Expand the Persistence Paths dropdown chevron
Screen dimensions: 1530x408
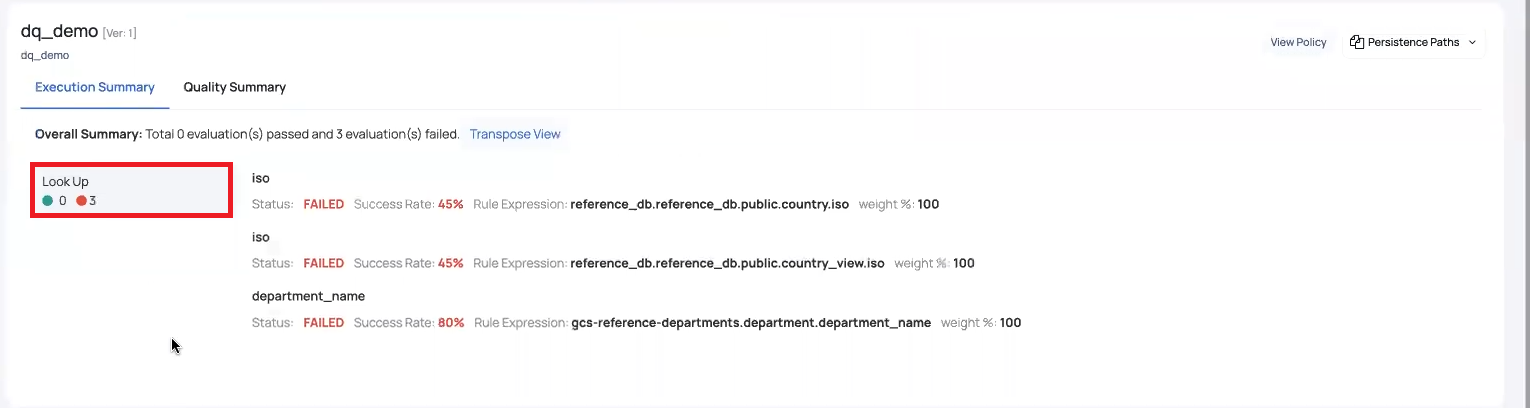click(x=1472, y=43)
